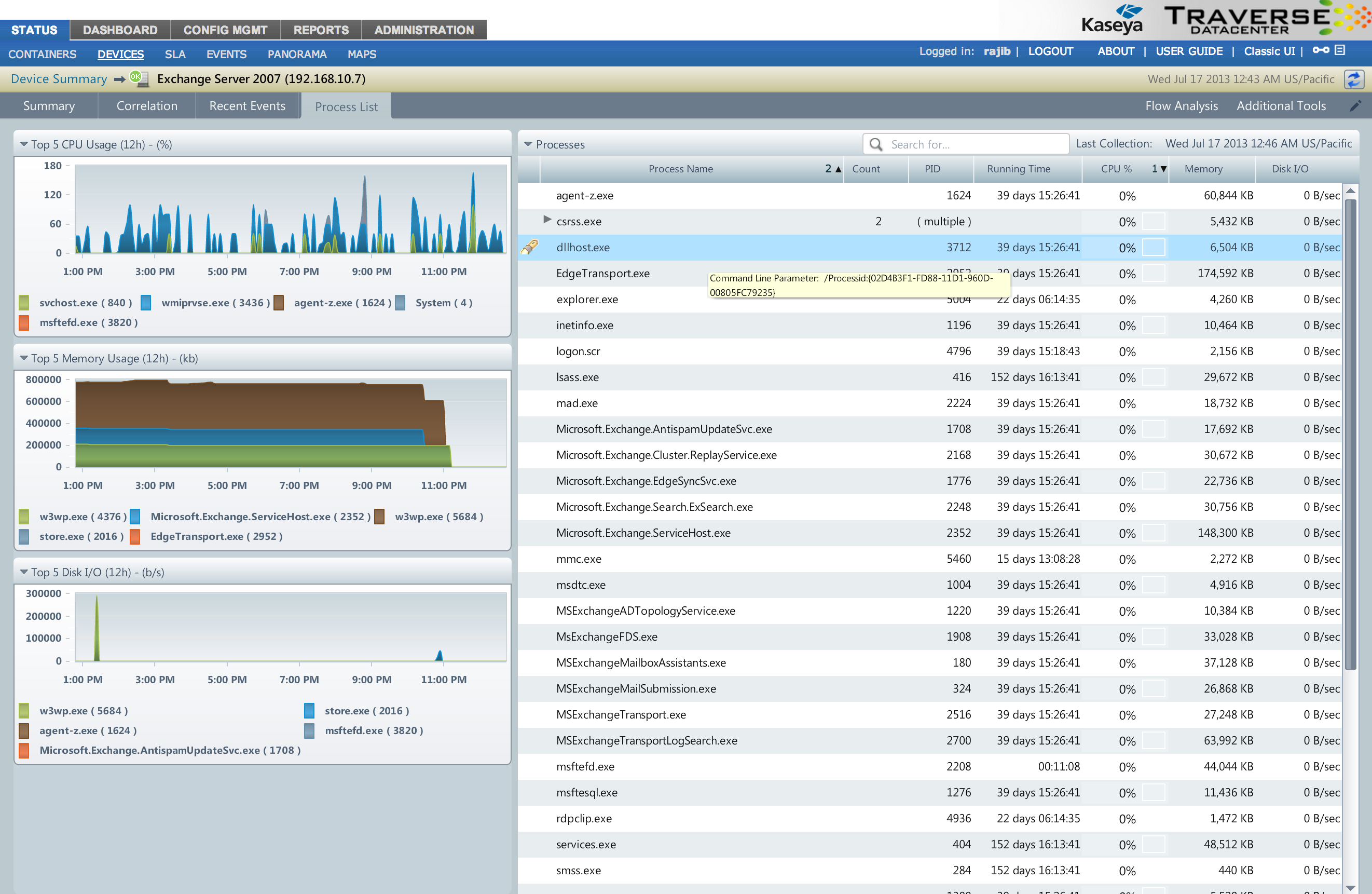
Task: Click the orange msftefd.exe (3820) CPU legend swatch
Action: pos(24,322)
